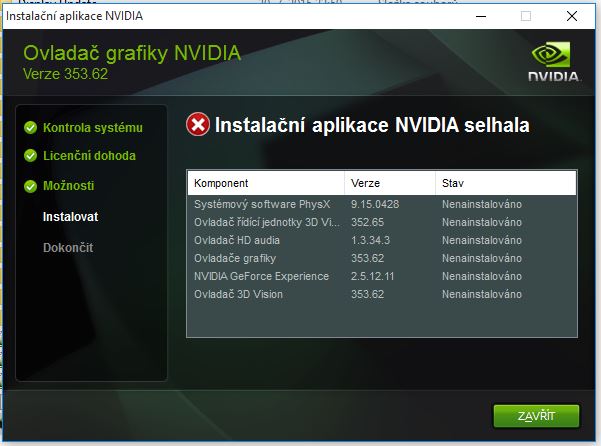Screen dimensions: 601x446
Task: Click version 9.15.0428 cell
Action: [375, 204]
